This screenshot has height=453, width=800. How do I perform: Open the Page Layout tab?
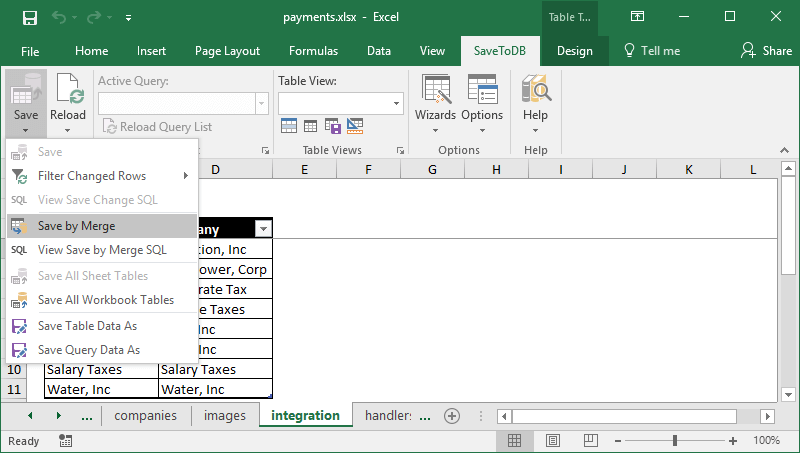pos(227,51)
